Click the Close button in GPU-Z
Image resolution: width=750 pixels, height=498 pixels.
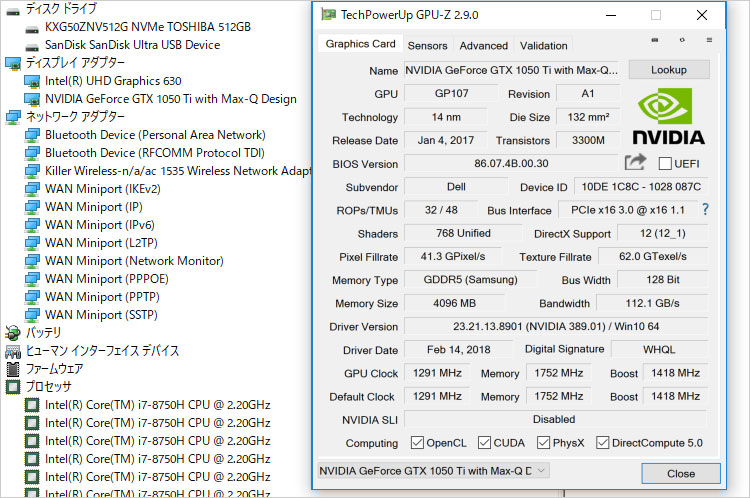[x=681, y=474]
